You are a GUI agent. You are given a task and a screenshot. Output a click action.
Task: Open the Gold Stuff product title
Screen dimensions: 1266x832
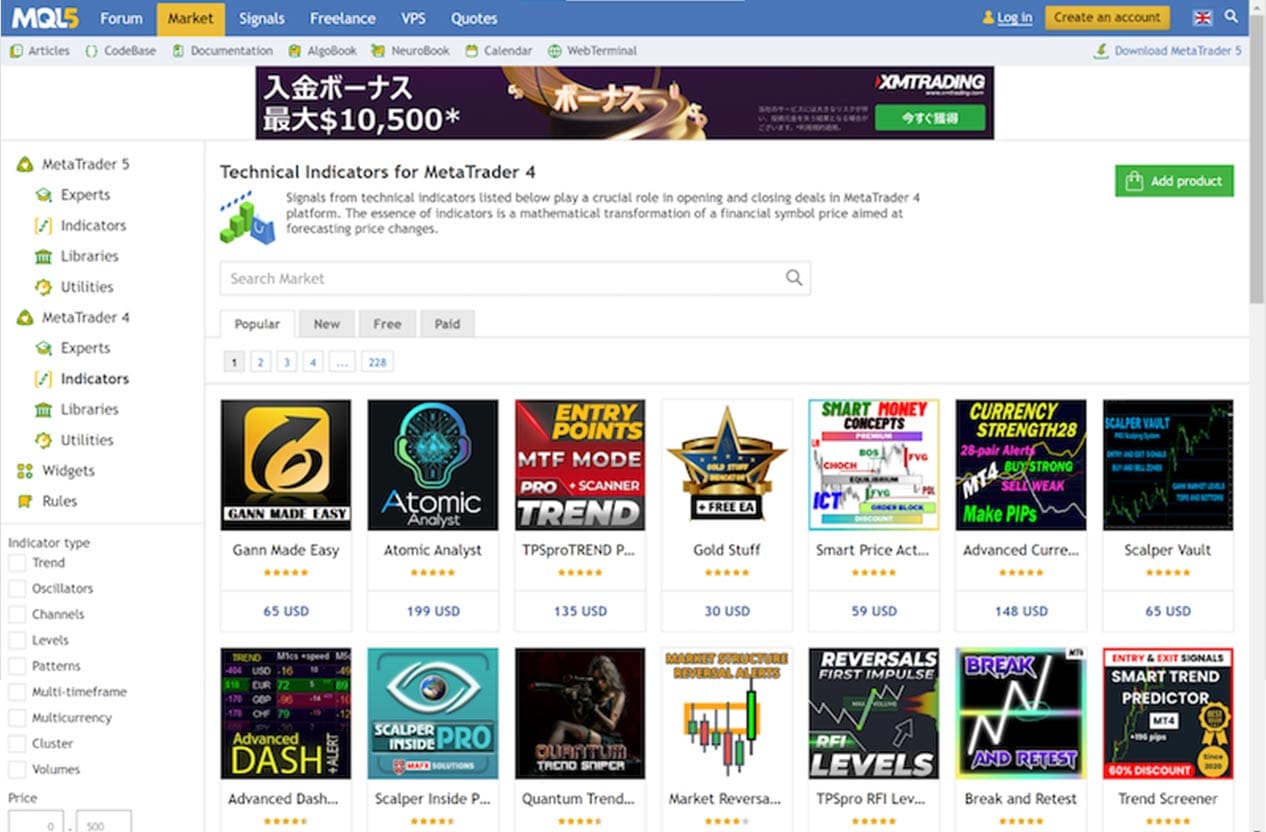[x=727, y=550]
